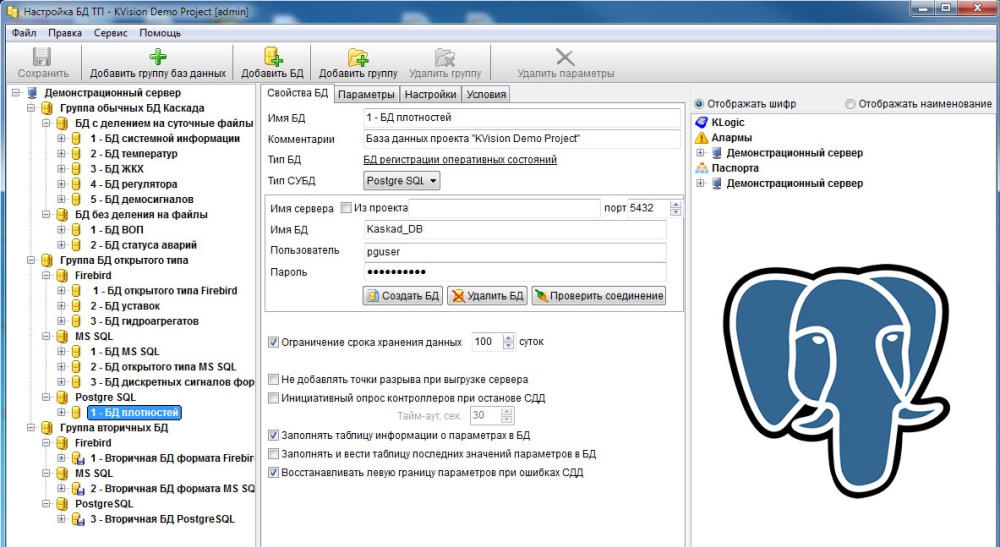This screenshot has height=547, width=1000.
Task: Enable Инициативный опрос контроллеров при останове СДД
Action: [273, 398]
